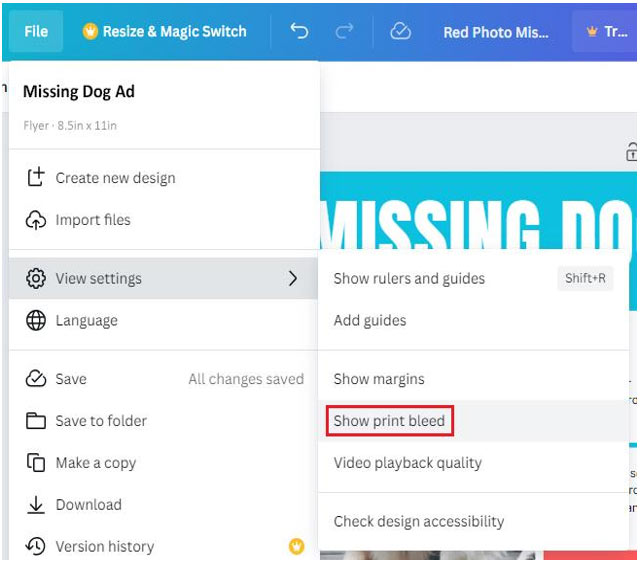This screenshot has width=640, height=564.
Task: Choose Make a copy from menu
Action: pyautogui.click(x=95, y=463)
